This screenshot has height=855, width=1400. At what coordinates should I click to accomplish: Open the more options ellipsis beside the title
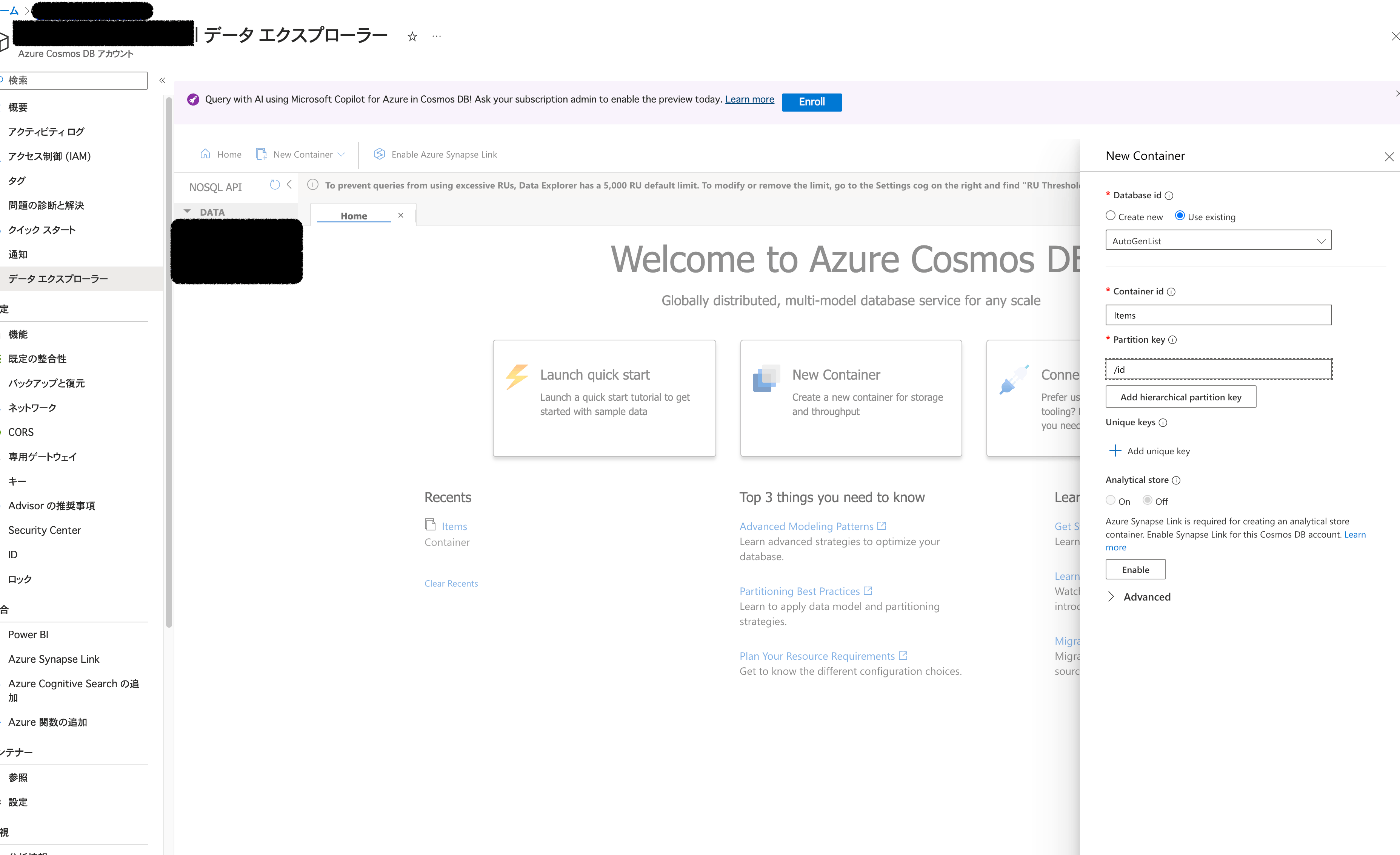(437, 36)
